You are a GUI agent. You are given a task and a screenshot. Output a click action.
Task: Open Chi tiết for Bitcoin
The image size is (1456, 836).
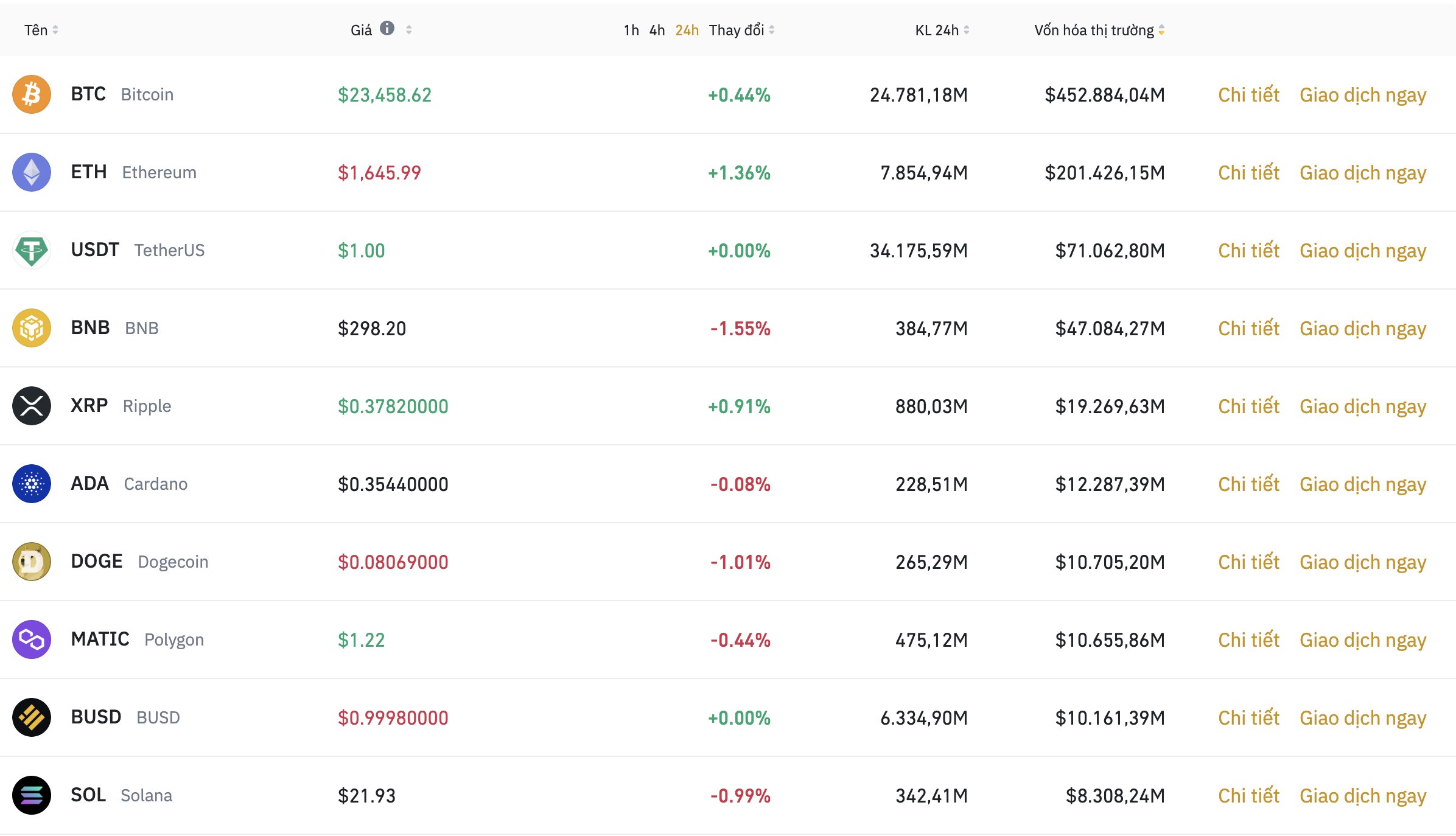[x=1248, y=94]
